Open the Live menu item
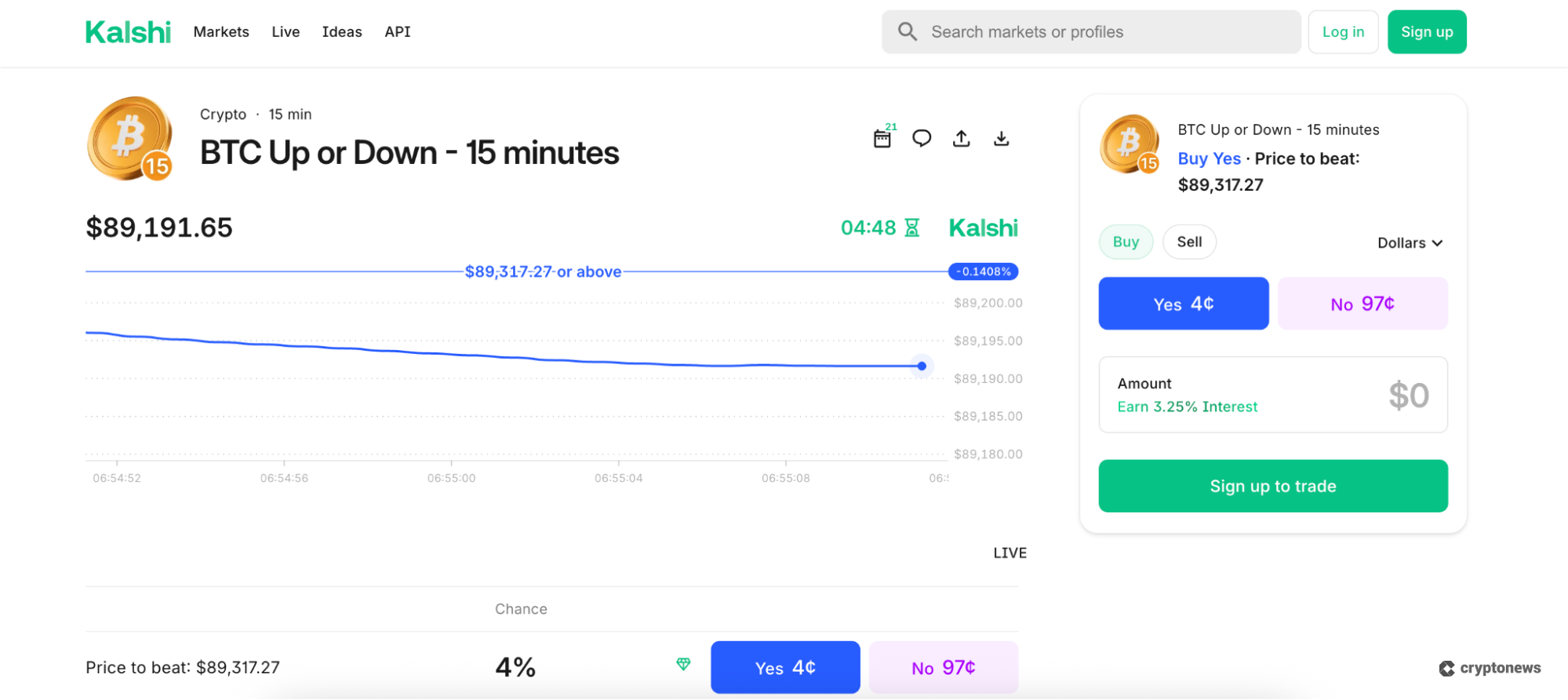The width and height of the screenshot is (1568, 700). point(286,31)
